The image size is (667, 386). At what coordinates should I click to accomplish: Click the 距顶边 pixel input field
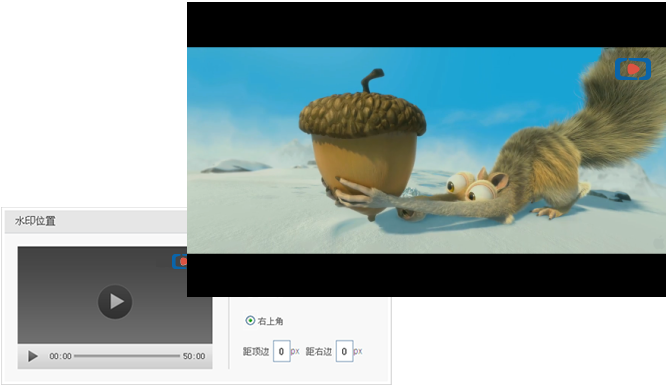(x=281, y=351)
